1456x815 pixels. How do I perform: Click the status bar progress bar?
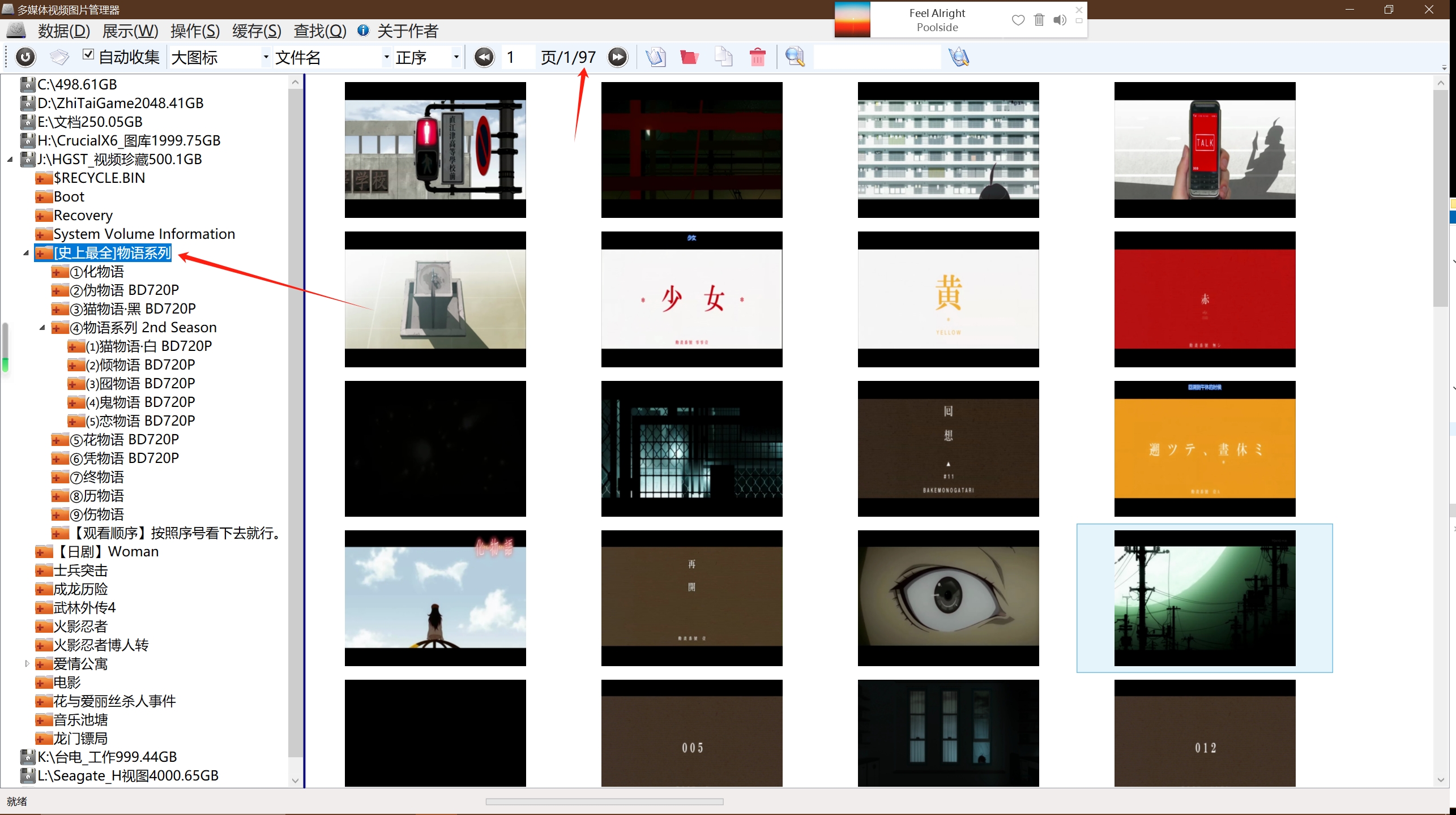[605, 801]
